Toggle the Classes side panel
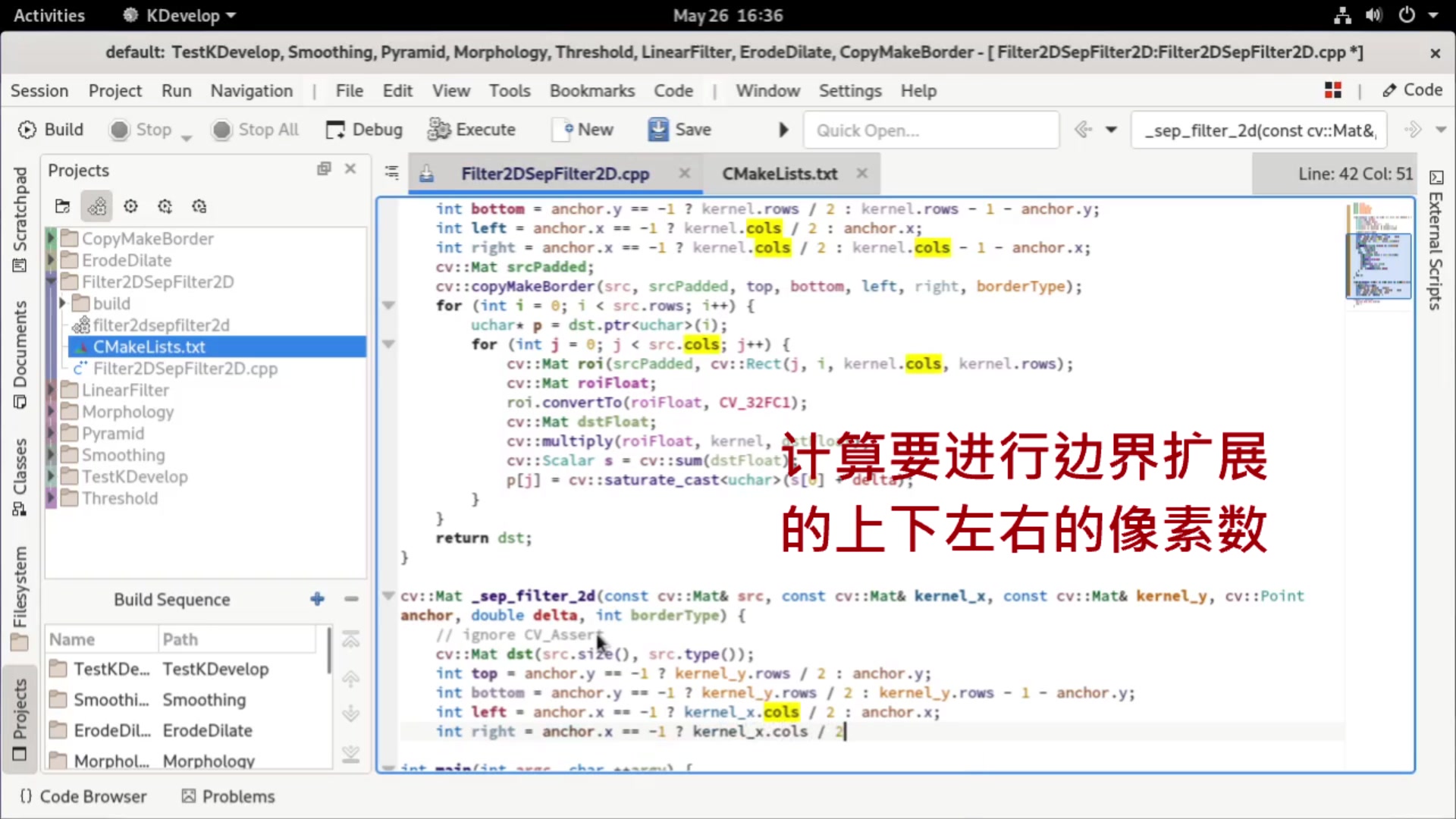The width and height of the screenshot is (1456, 819). point(20,478)
